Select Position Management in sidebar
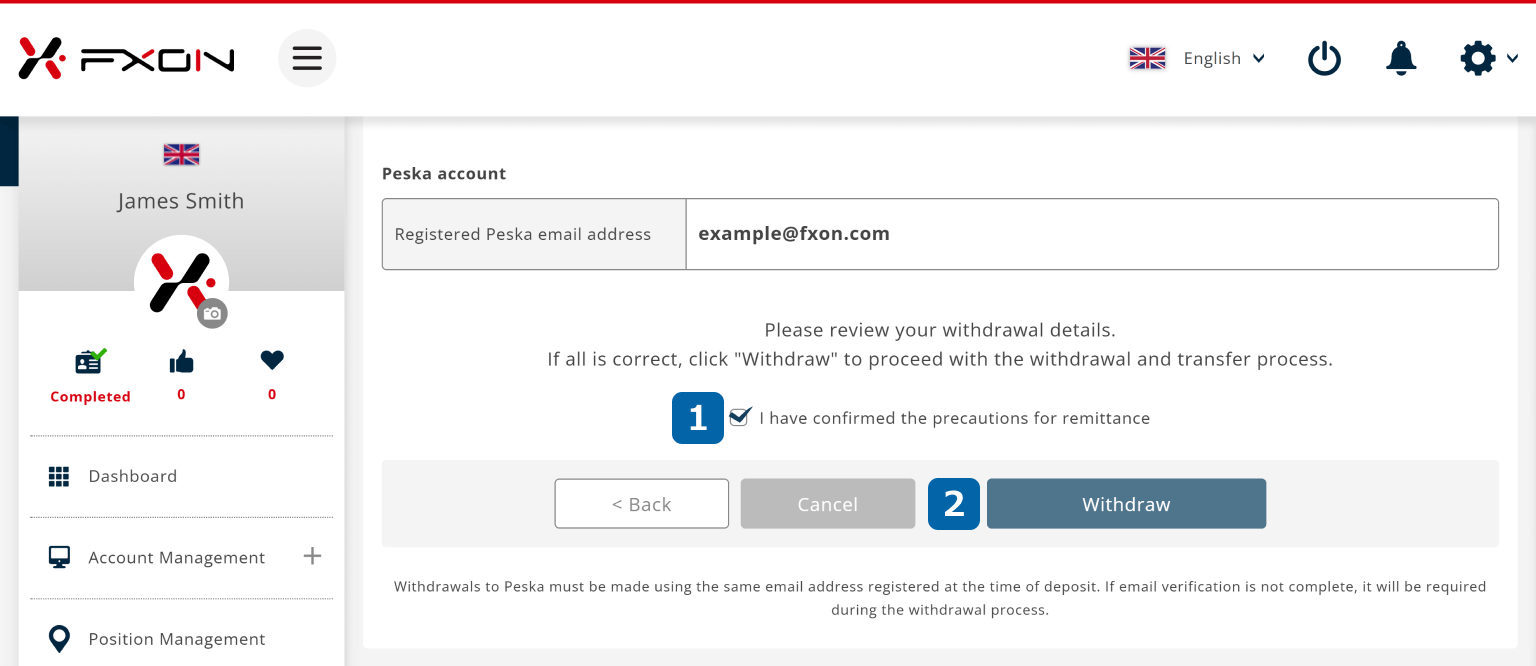Image resolution: width=1536 pixels, height=666 pixels. pos(176,639)
